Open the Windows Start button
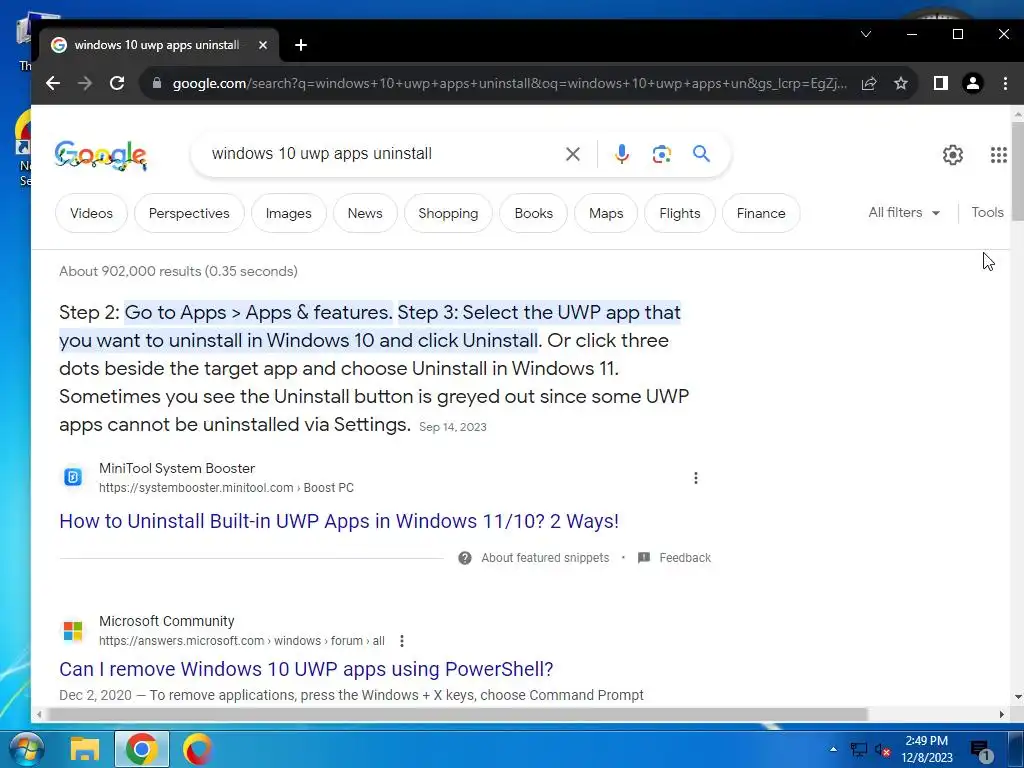 [x=26, y=749]
